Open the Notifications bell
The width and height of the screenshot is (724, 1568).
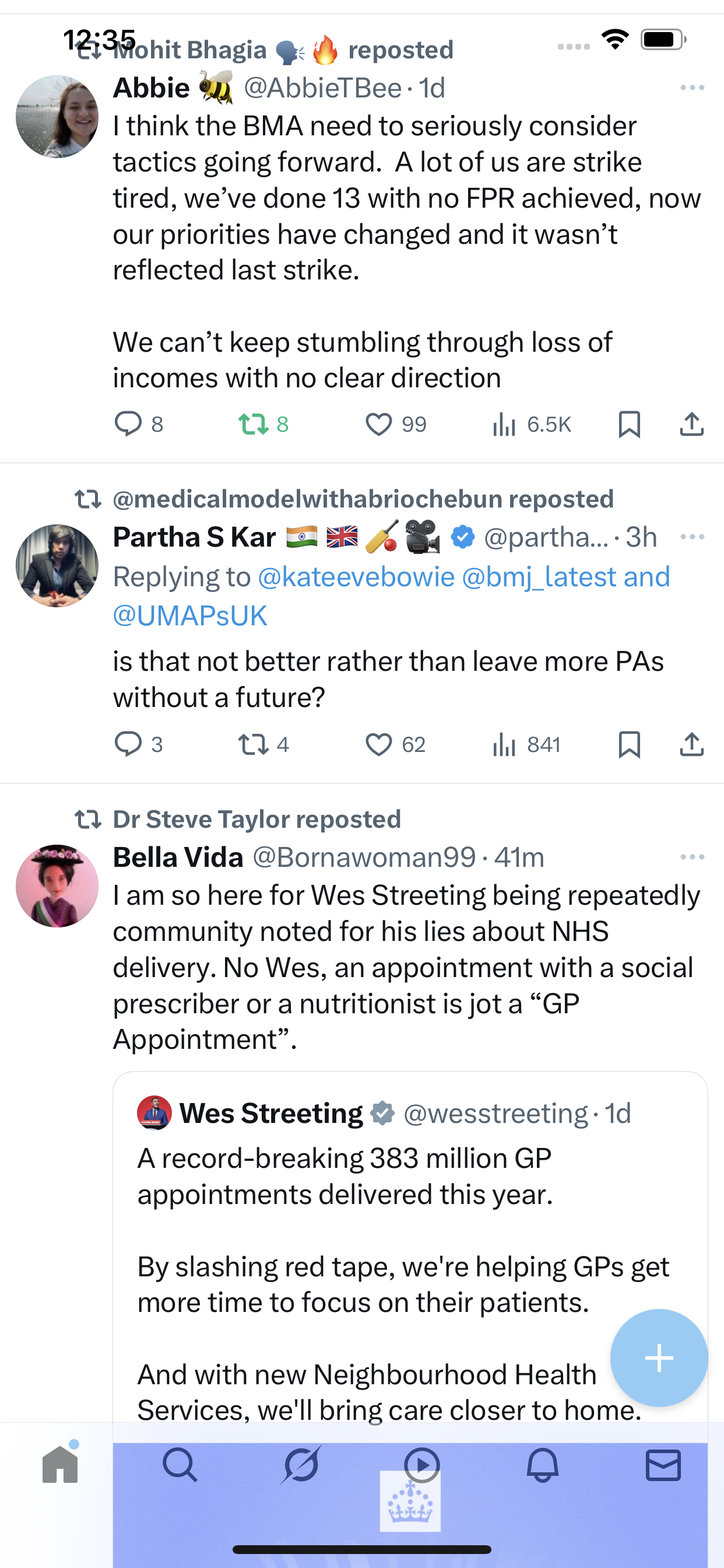coord(542,1465)
